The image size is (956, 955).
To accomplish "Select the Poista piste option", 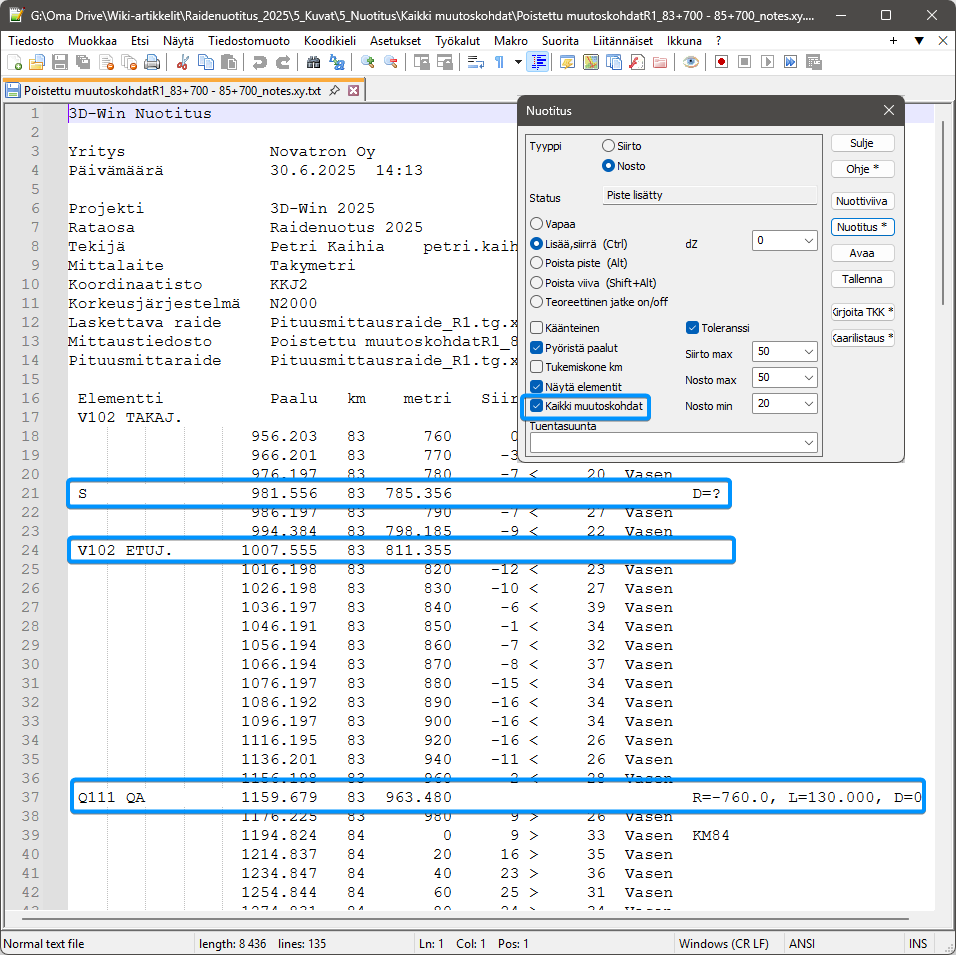I will point(537,263).
